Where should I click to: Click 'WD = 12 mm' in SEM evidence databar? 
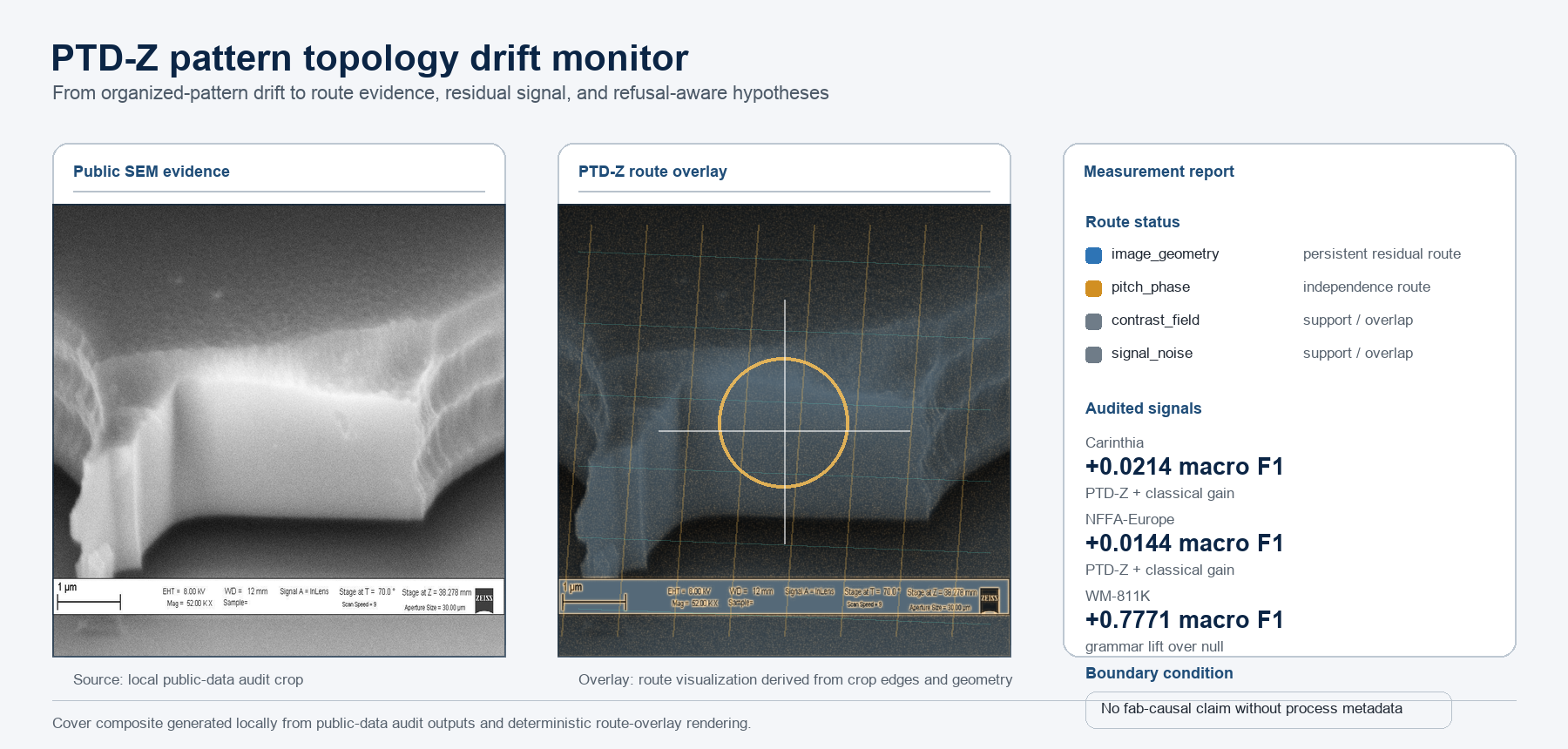point(246,591)
